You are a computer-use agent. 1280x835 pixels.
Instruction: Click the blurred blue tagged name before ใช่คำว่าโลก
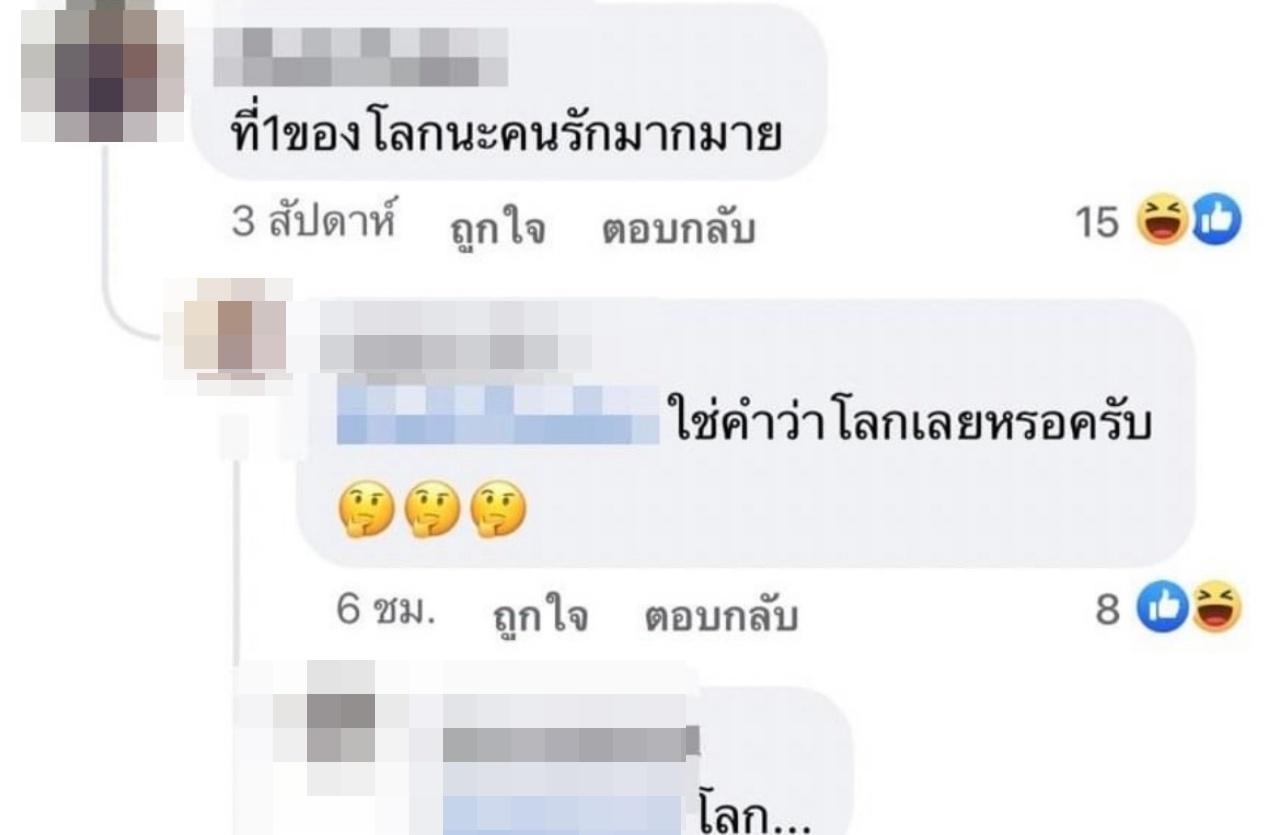499,414
